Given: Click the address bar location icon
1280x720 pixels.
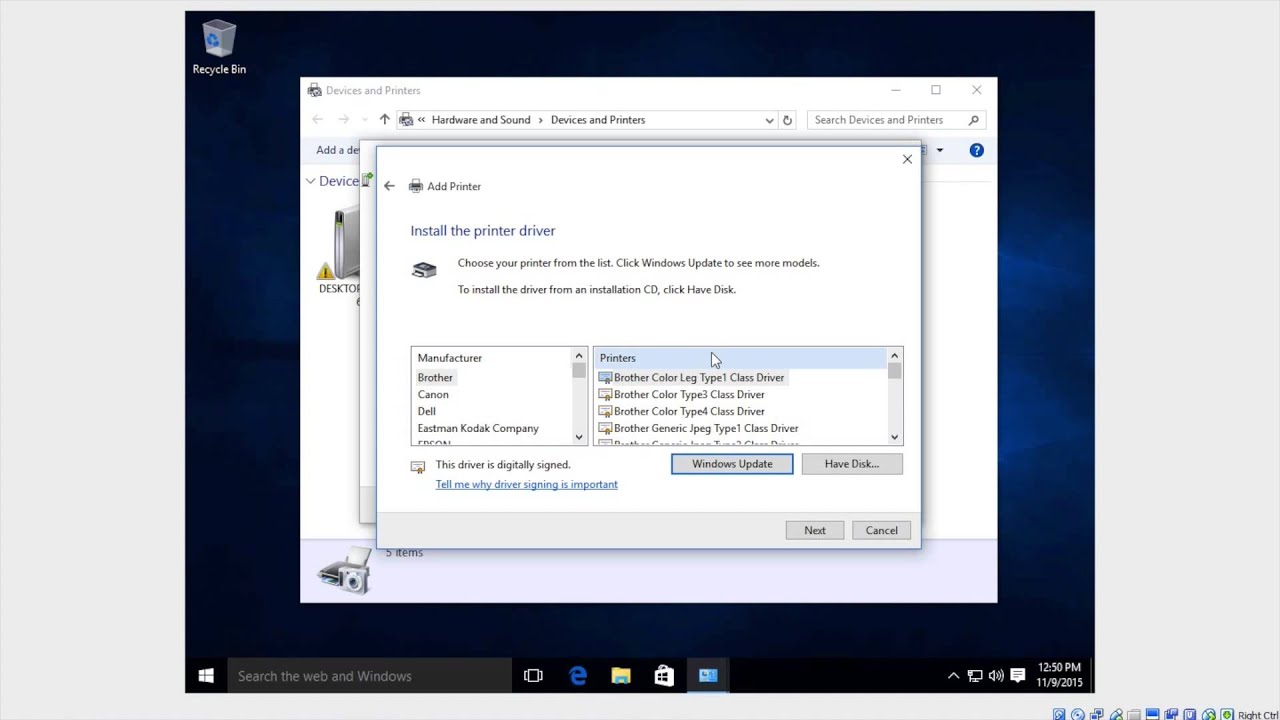Looking at the screenshot, I should point(406,120).
